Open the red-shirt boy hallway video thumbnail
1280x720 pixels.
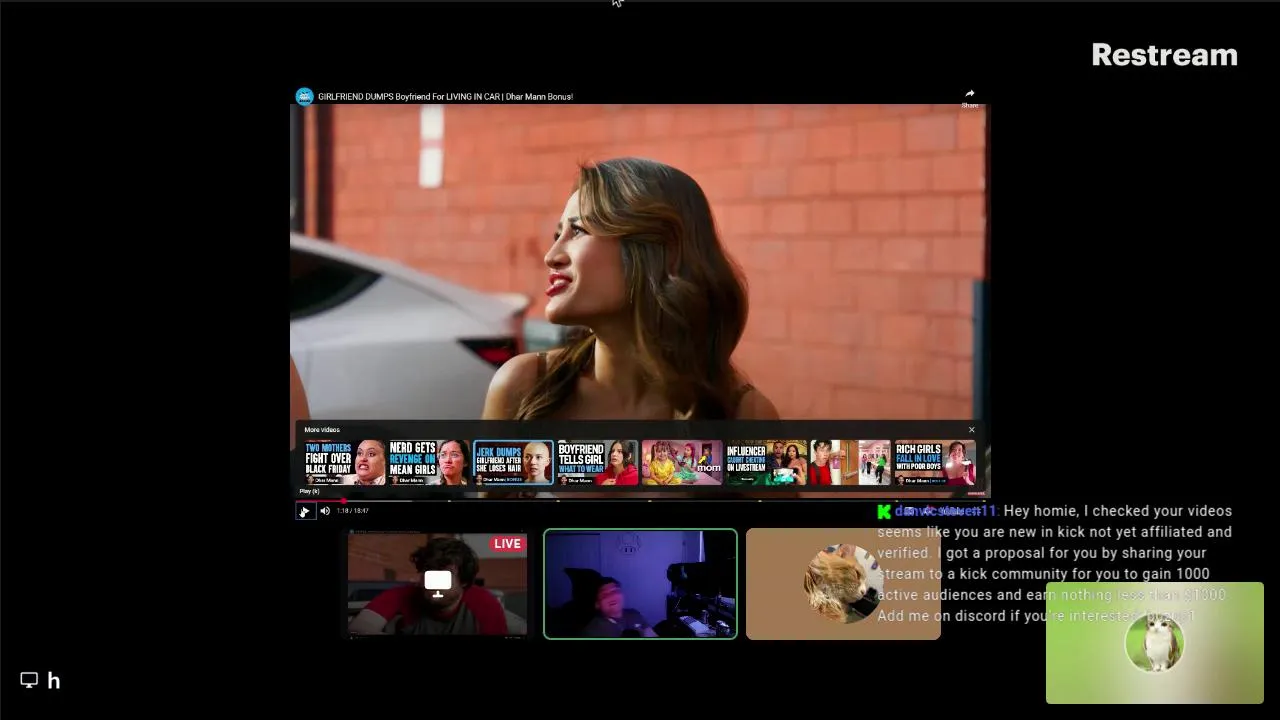coord(850,463)
